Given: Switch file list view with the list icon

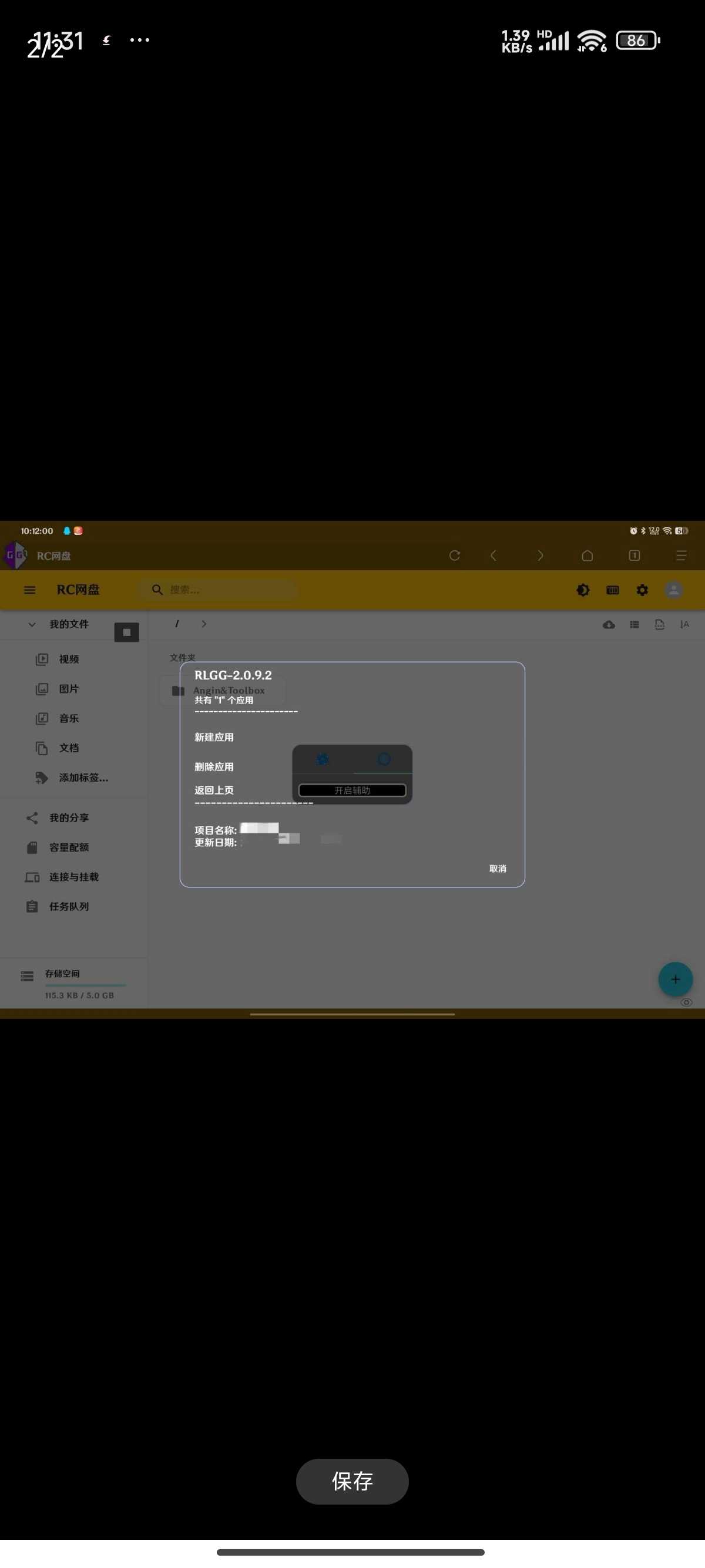Looking at the screenshot, I should [634, 624].
